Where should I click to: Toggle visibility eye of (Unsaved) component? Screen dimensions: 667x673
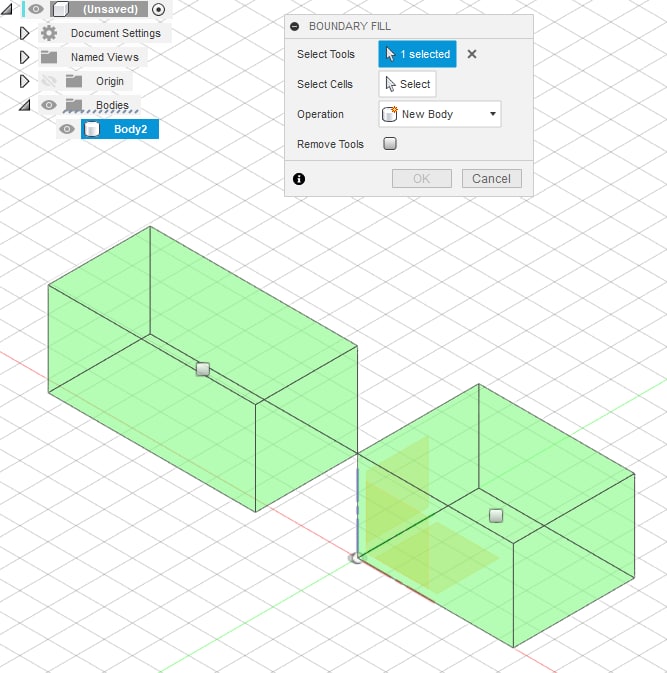coord(36,9)
